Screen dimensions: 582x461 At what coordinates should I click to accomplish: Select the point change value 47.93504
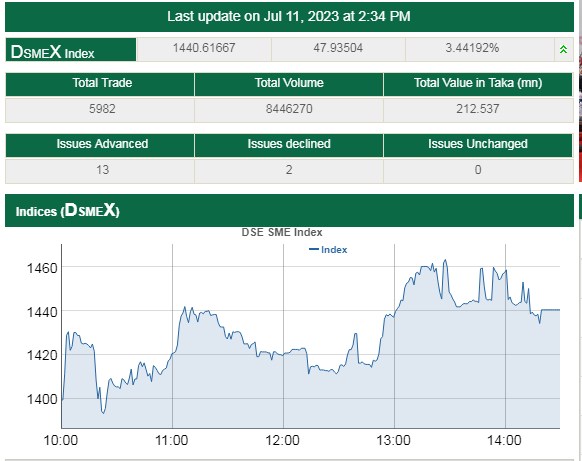[338, 48]
